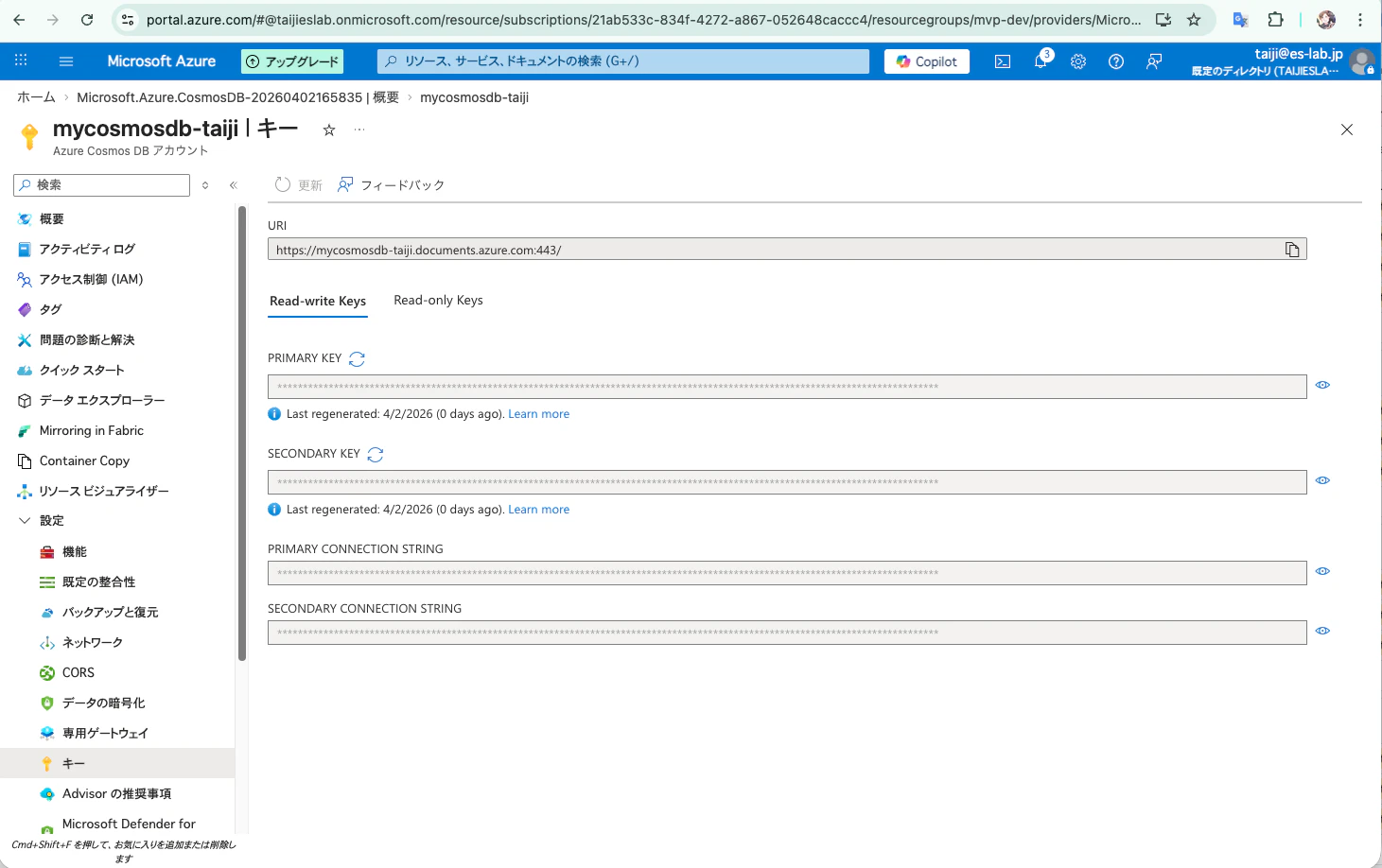Viewport: 1382px width, 868px height.
Task: Open the Google Translate extension icon
Action: tap(1240, 19)
